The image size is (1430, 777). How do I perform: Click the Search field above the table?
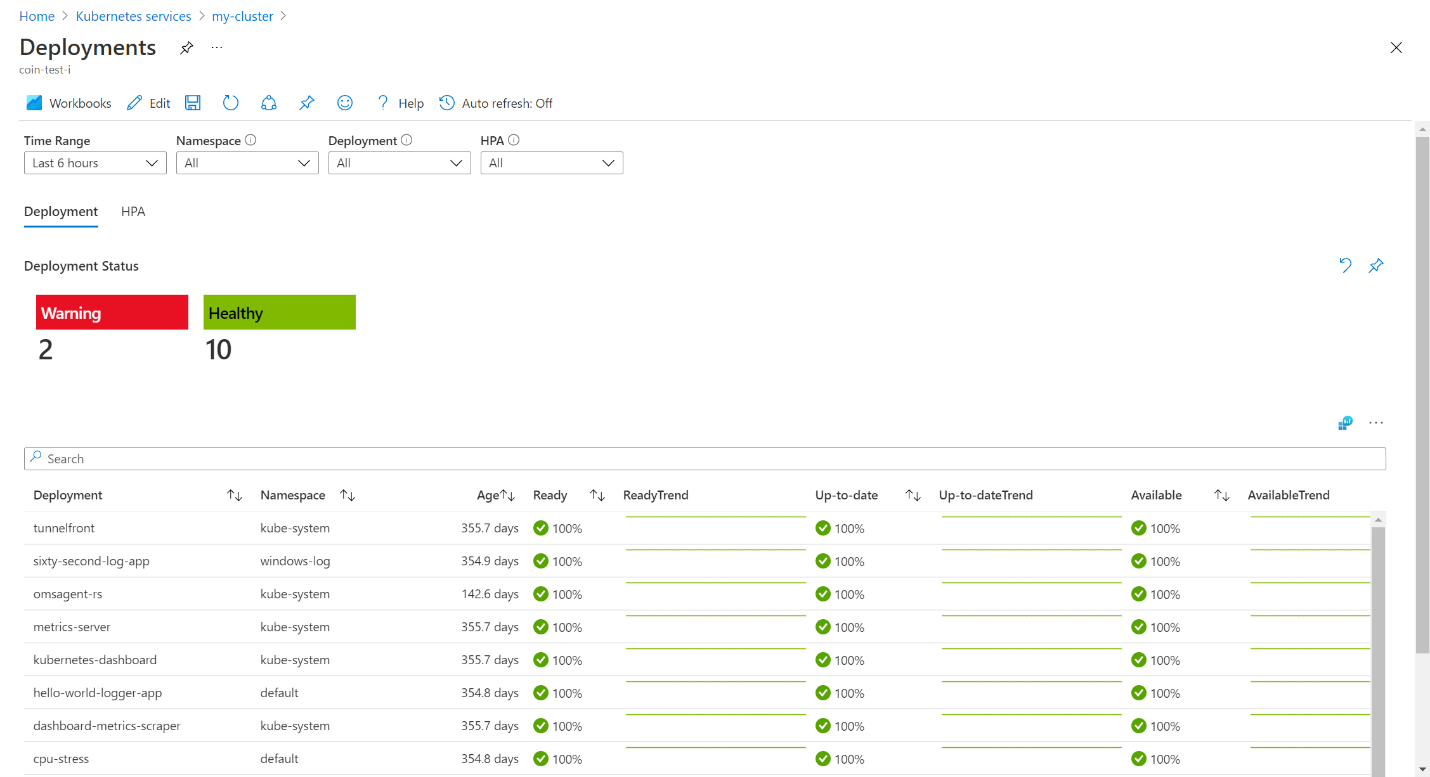click(x=705, y=459)
